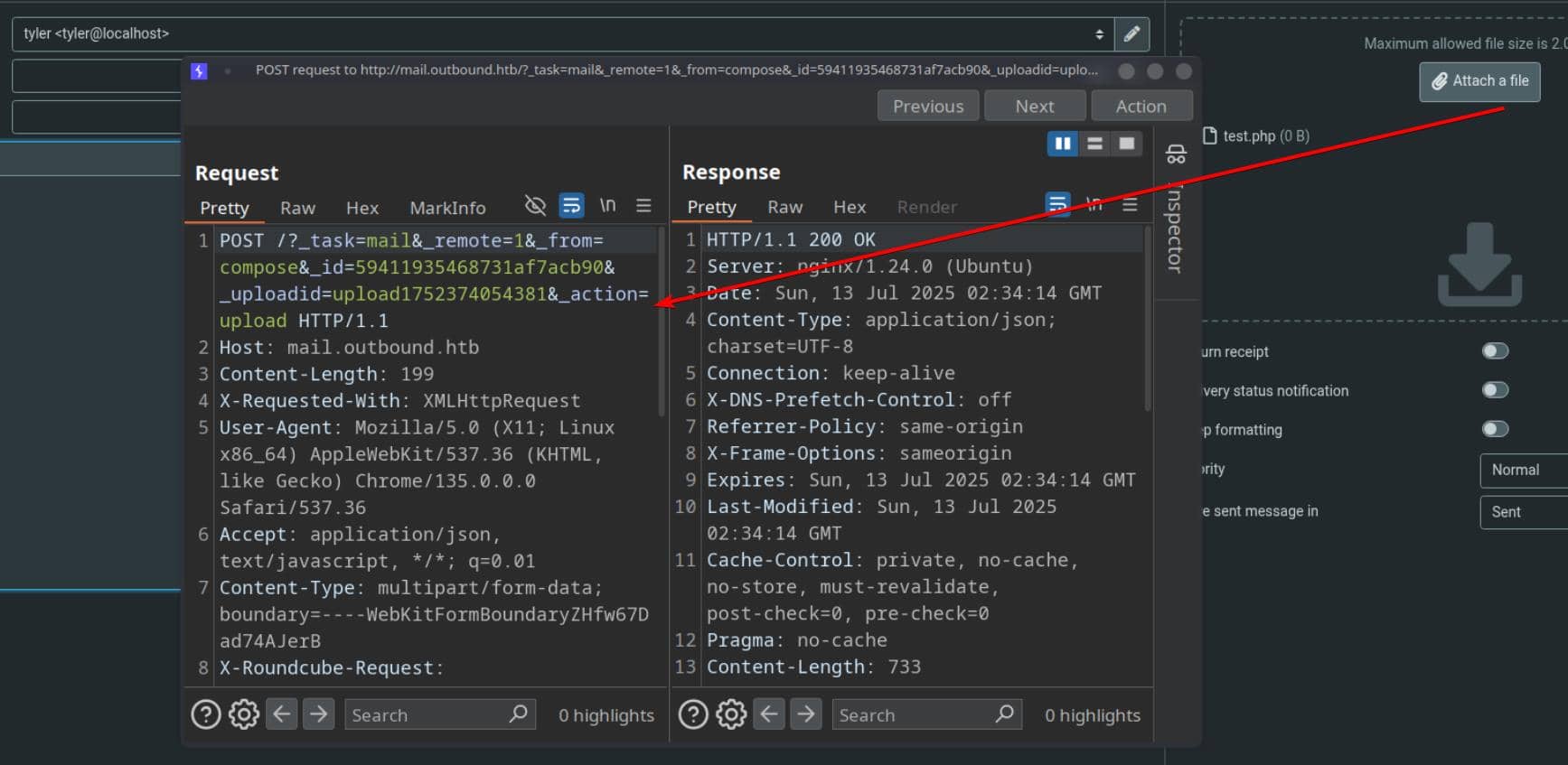Click the test.php attachment name
Screen dimensions: 1568x765
[x=1249, y=135]
